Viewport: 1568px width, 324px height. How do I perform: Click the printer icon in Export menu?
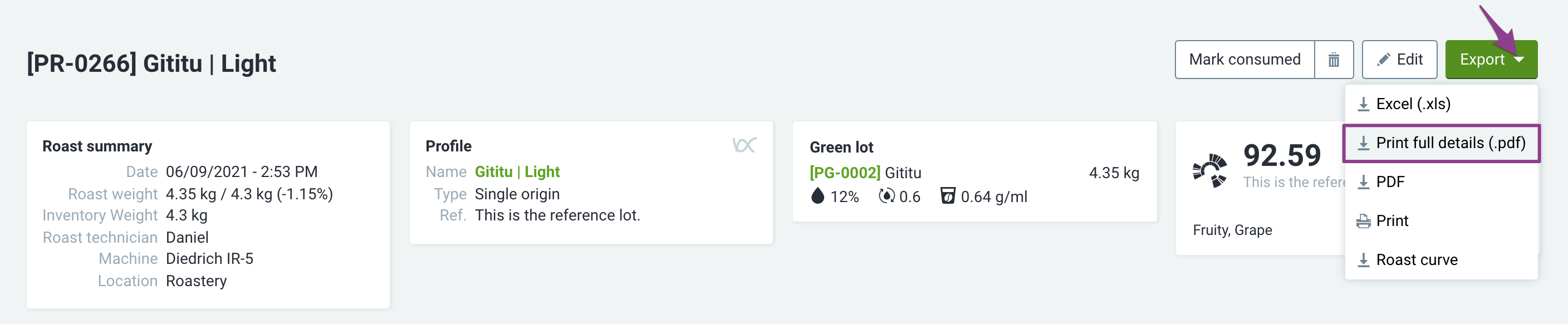(1364, 221)
